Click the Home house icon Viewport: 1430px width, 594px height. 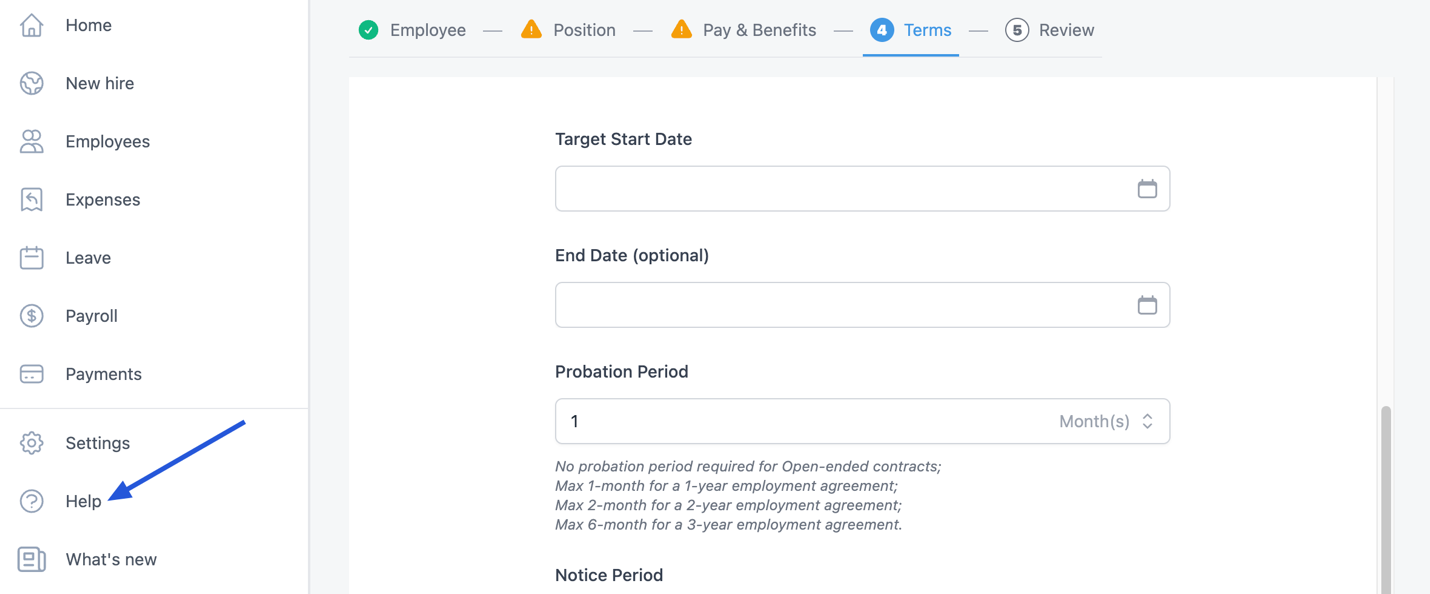click(32, 25)
